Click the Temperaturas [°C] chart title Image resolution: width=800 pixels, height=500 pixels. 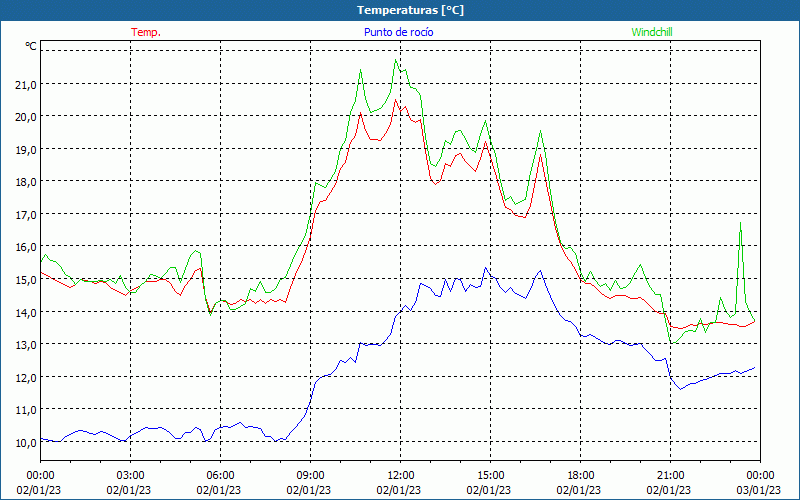click(410, 10)
